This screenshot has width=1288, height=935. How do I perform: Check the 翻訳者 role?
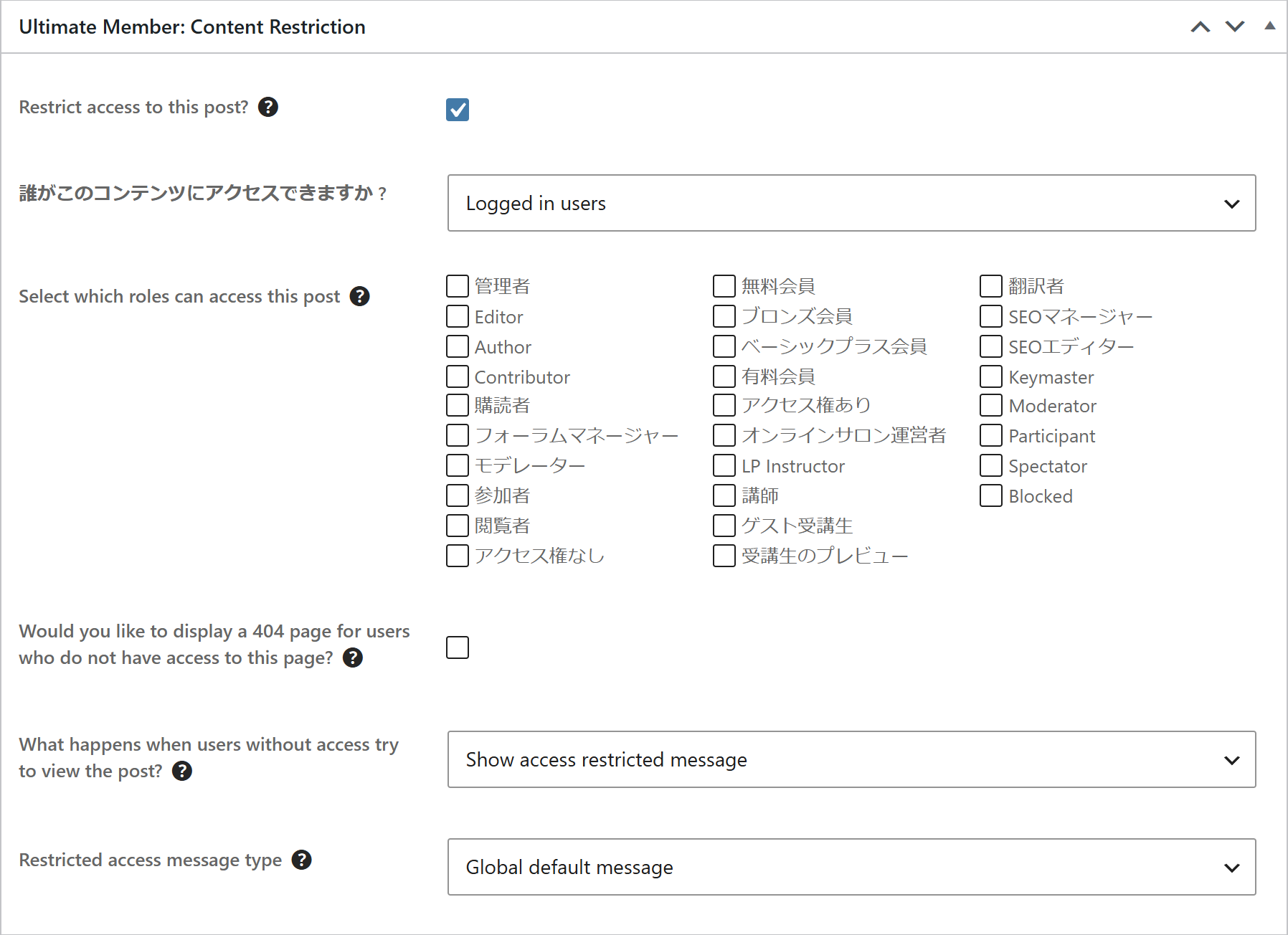tap(991, 286)
